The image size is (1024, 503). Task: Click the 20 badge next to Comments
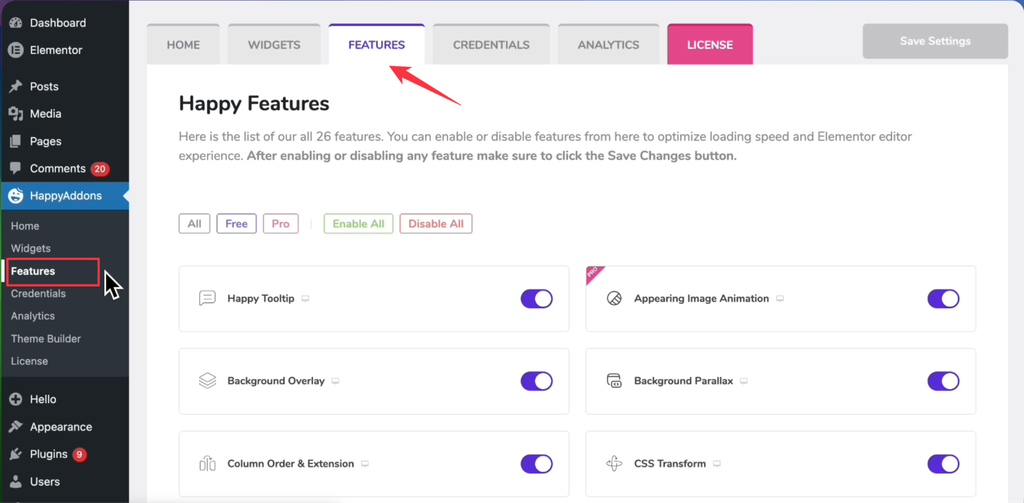point(100,169)
